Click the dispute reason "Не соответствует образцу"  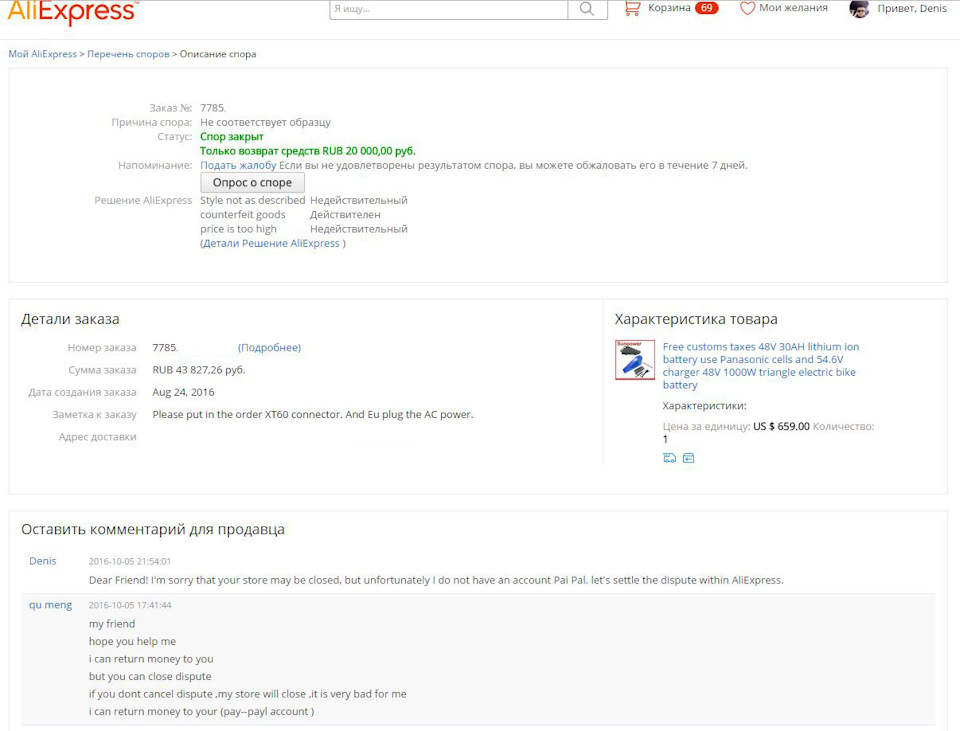coord(265,122)
